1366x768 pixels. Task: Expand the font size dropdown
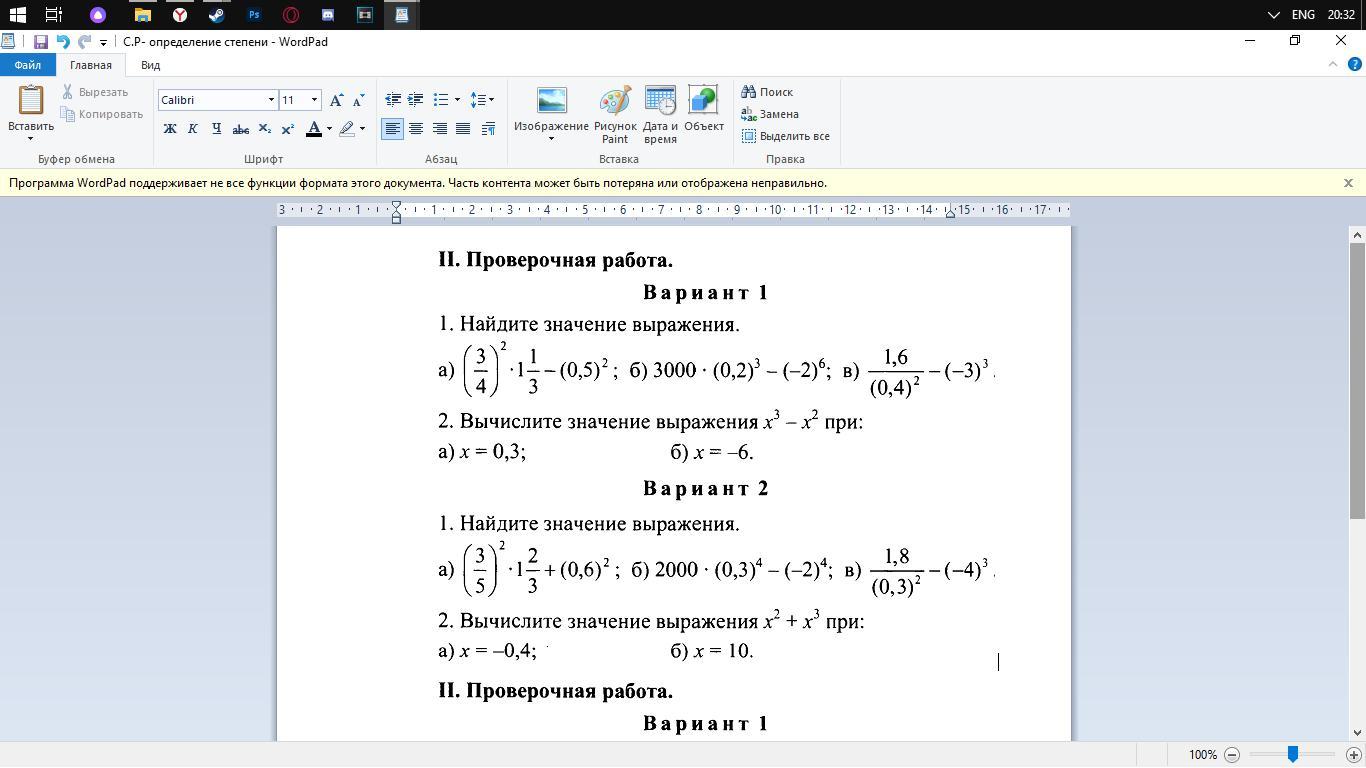coord(314,100)
